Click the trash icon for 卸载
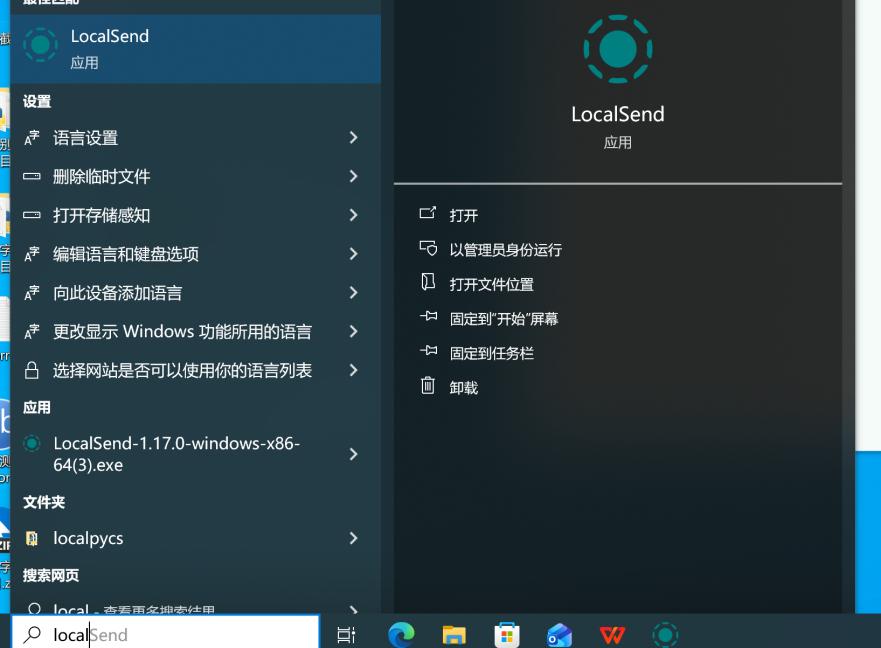The width and height of the screenshot is (881, 648). click(x=428, y=385)
